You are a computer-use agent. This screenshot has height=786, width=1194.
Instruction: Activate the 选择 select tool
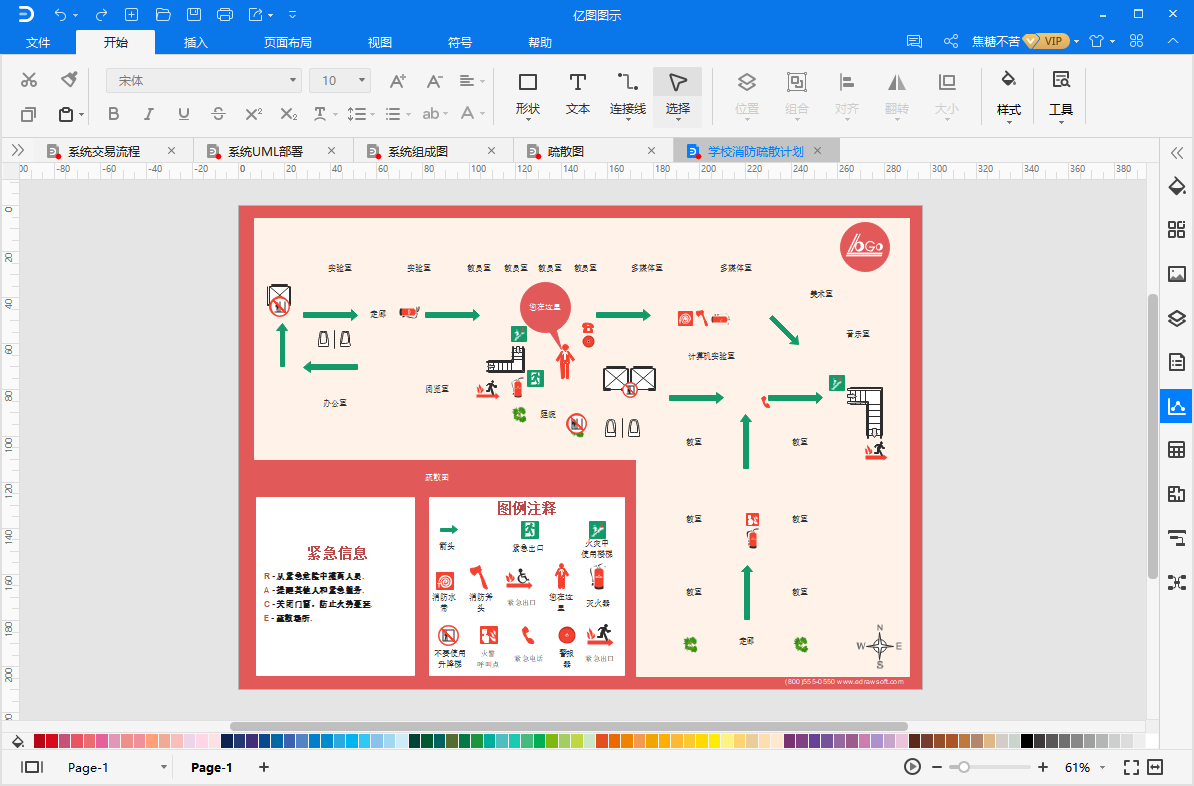pos(678,94)
